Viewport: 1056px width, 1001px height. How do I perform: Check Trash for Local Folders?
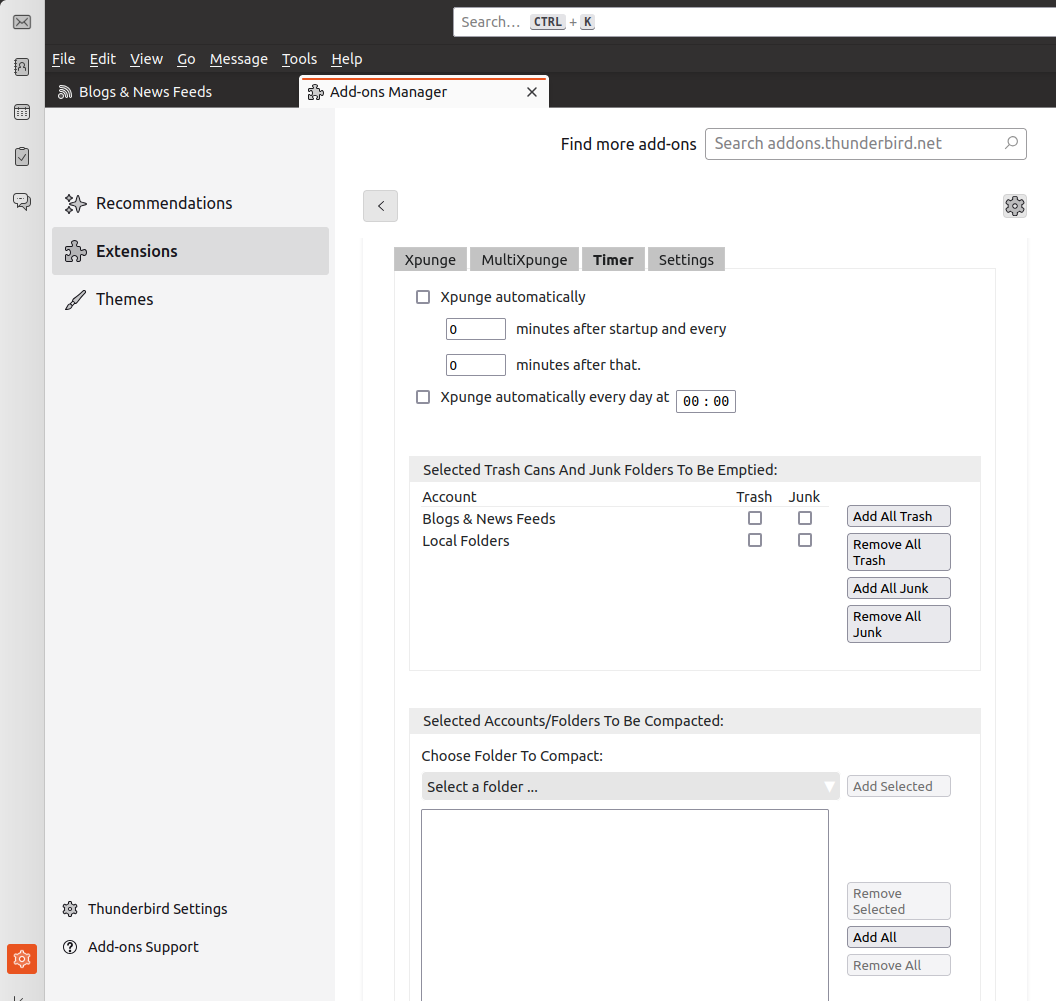pos(755,540)
